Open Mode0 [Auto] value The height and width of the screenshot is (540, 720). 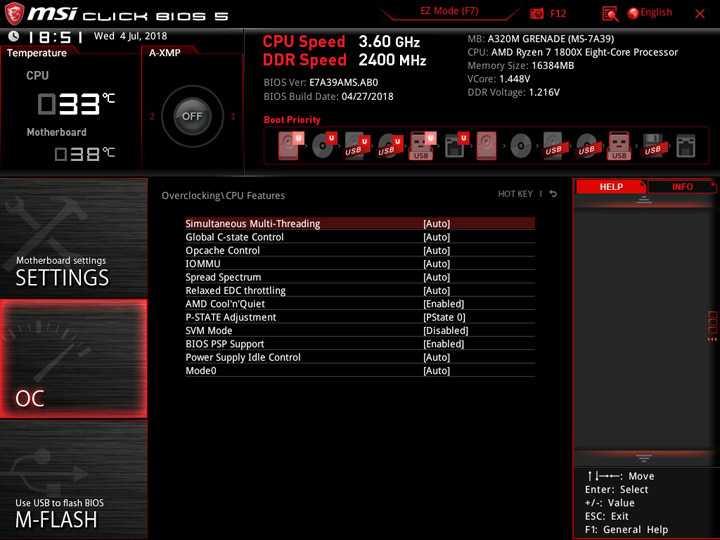(x=437, y=370)
